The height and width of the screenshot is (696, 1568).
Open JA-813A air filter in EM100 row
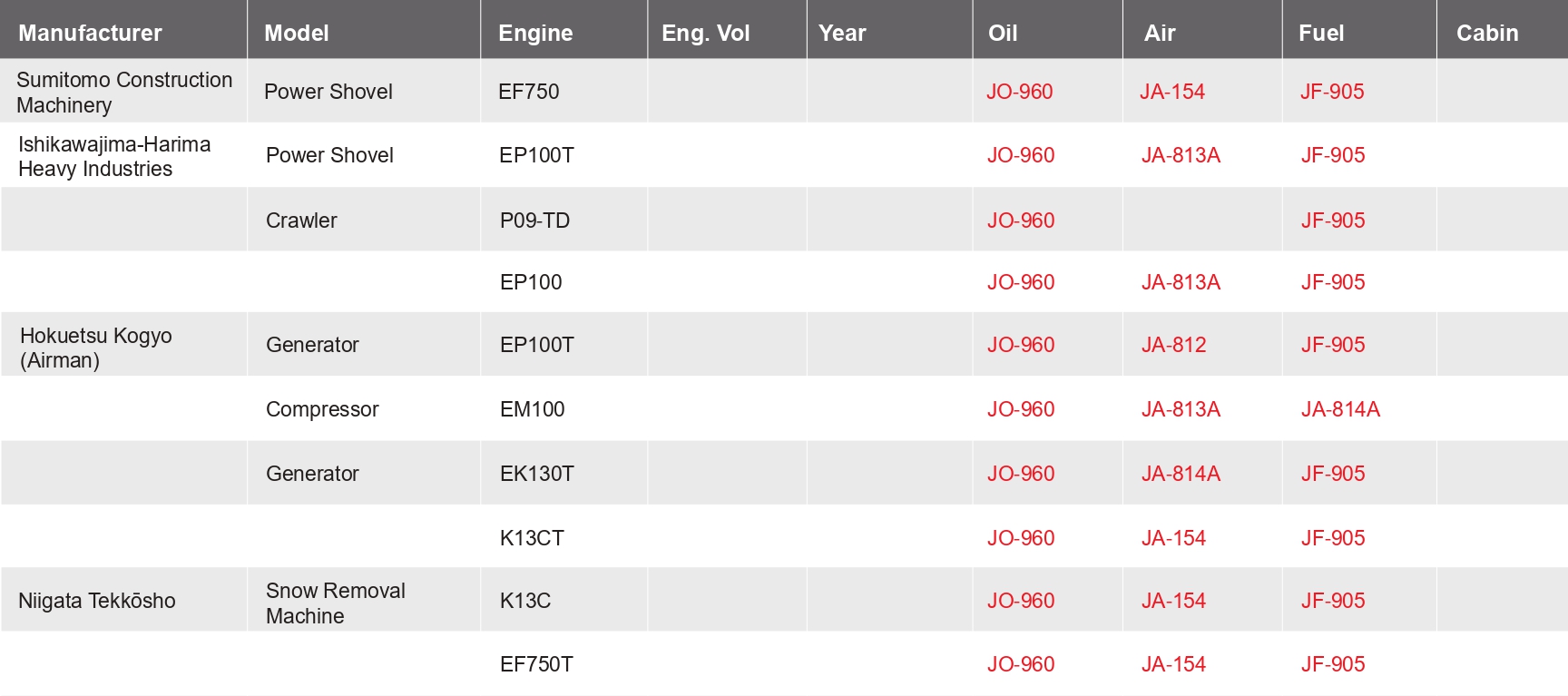point(1180,409)
